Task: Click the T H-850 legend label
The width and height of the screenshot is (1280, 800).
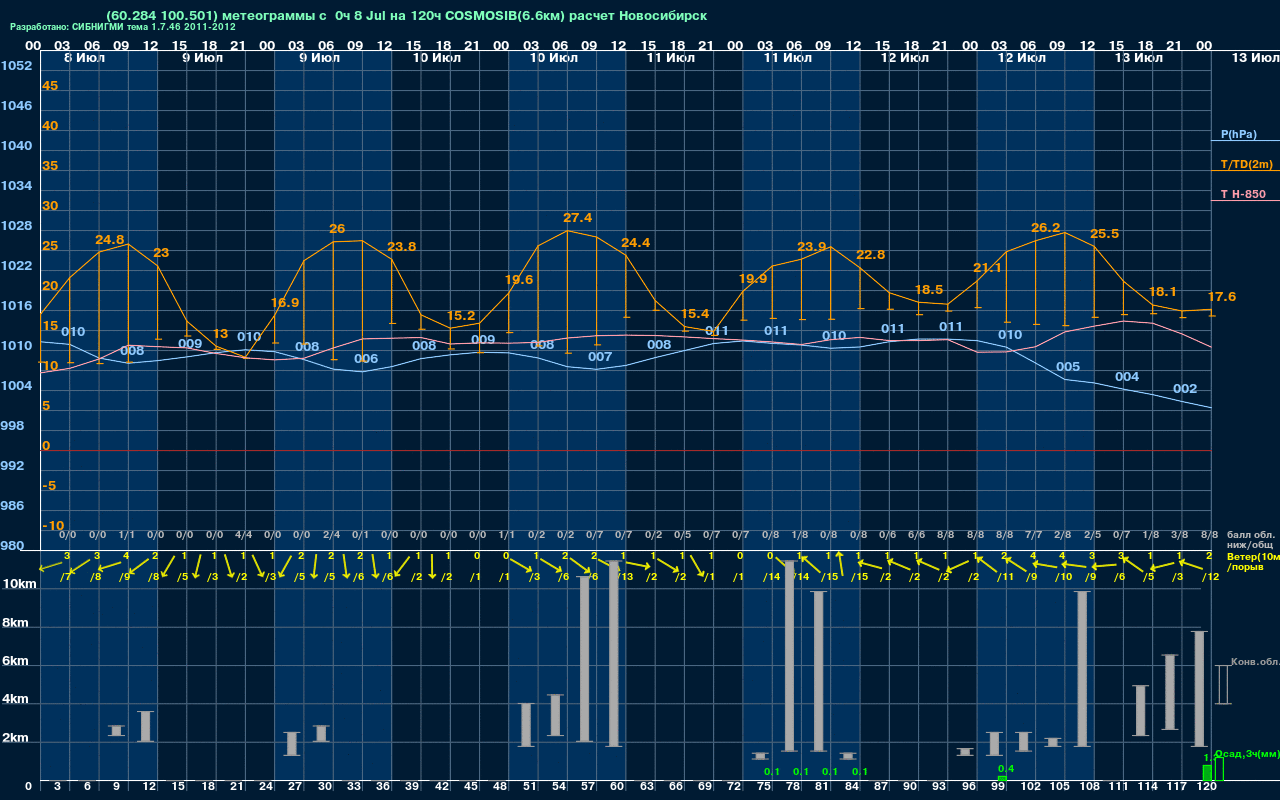Action: [1242, 194]
